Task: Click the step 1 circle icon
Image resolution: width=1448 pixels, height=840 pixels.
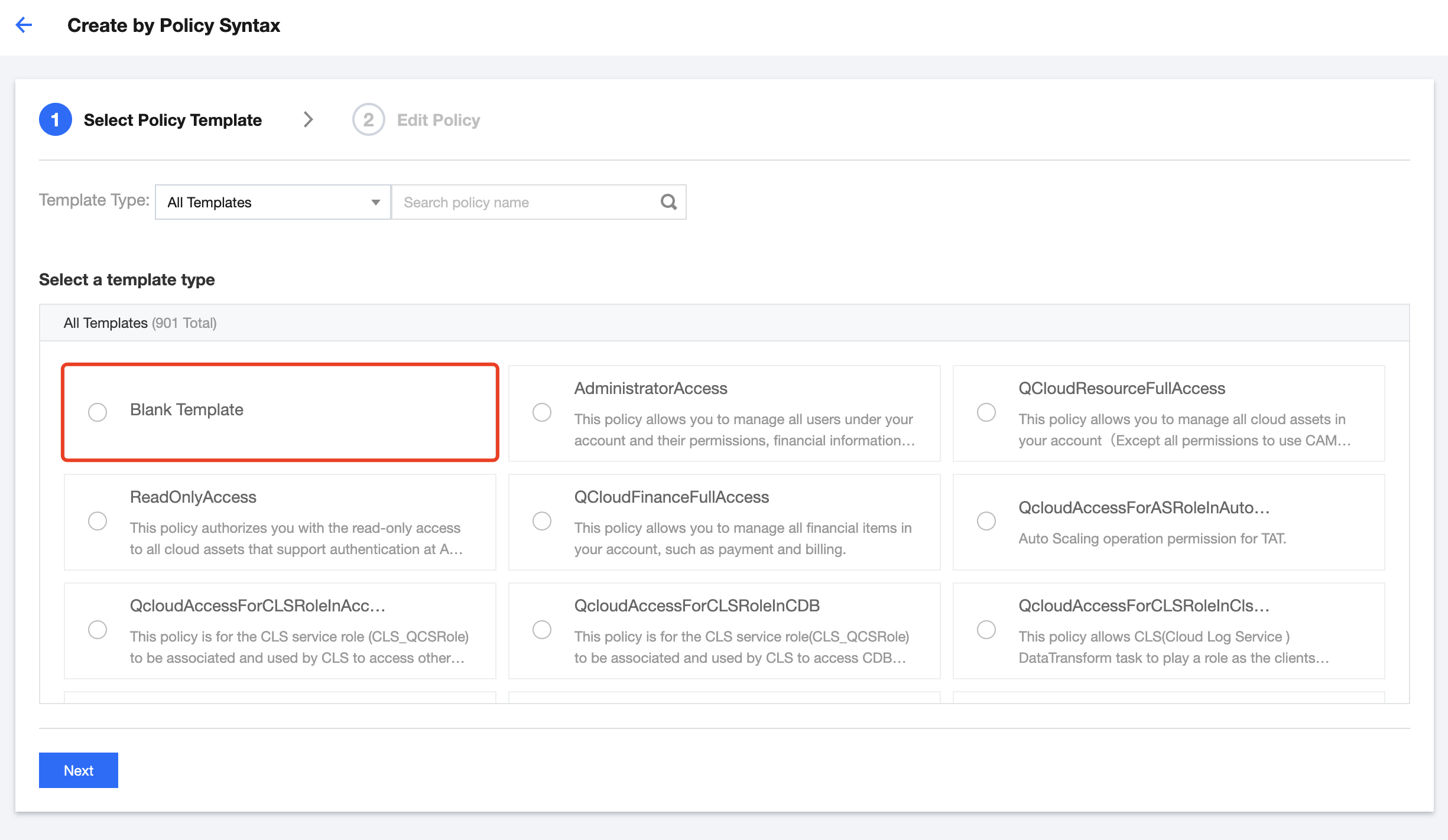Action: coord(56,120)
